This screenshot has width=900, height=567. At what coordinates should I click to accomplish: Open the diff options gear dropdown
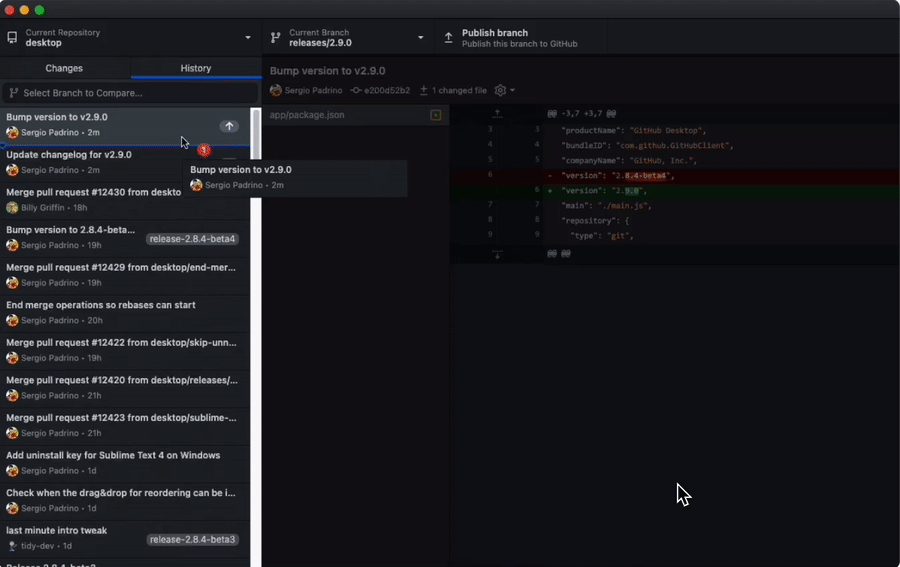click(x=505, y=90)
